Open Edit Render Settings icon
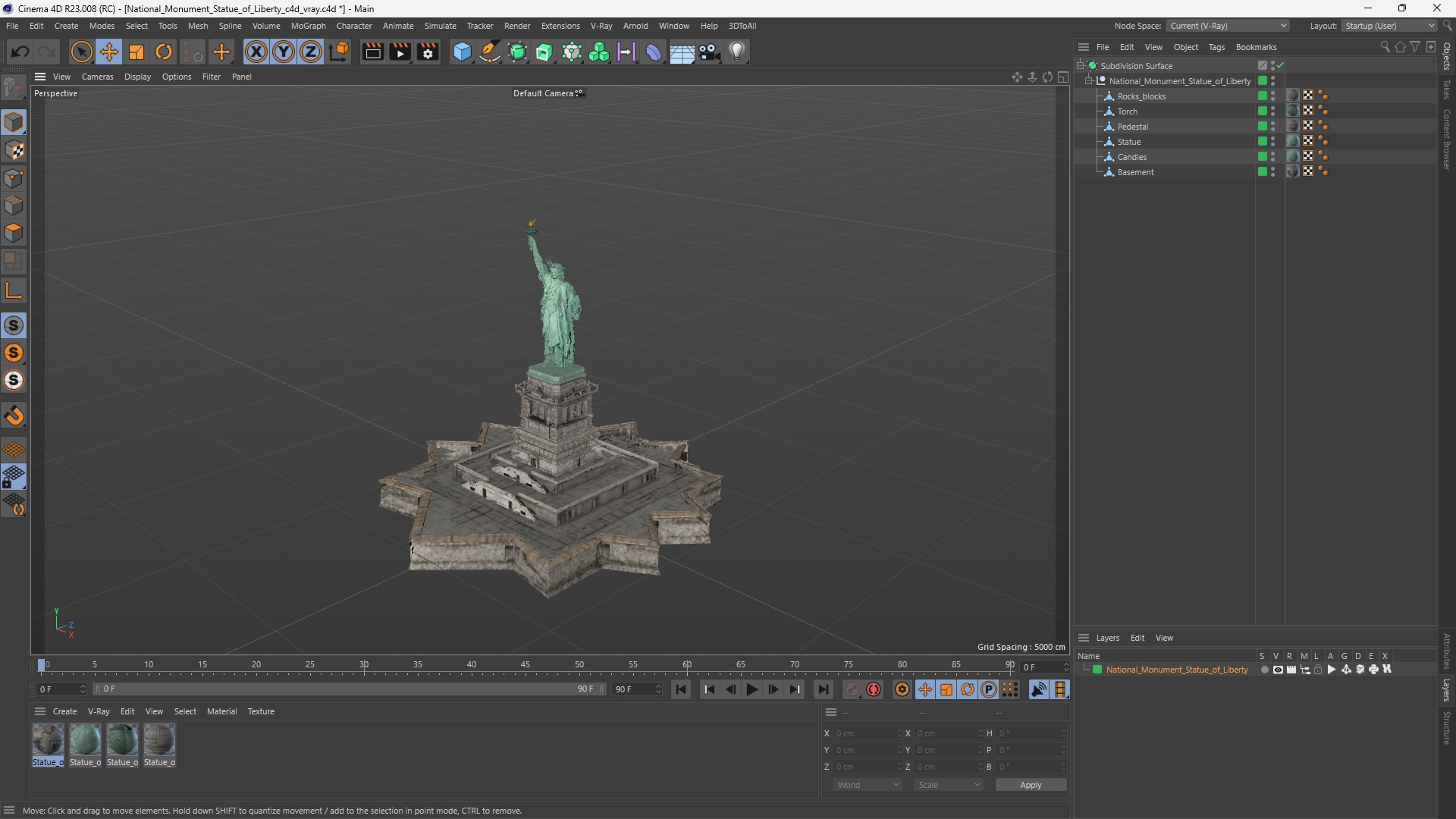1456x819 pixels. coord(428,52)
